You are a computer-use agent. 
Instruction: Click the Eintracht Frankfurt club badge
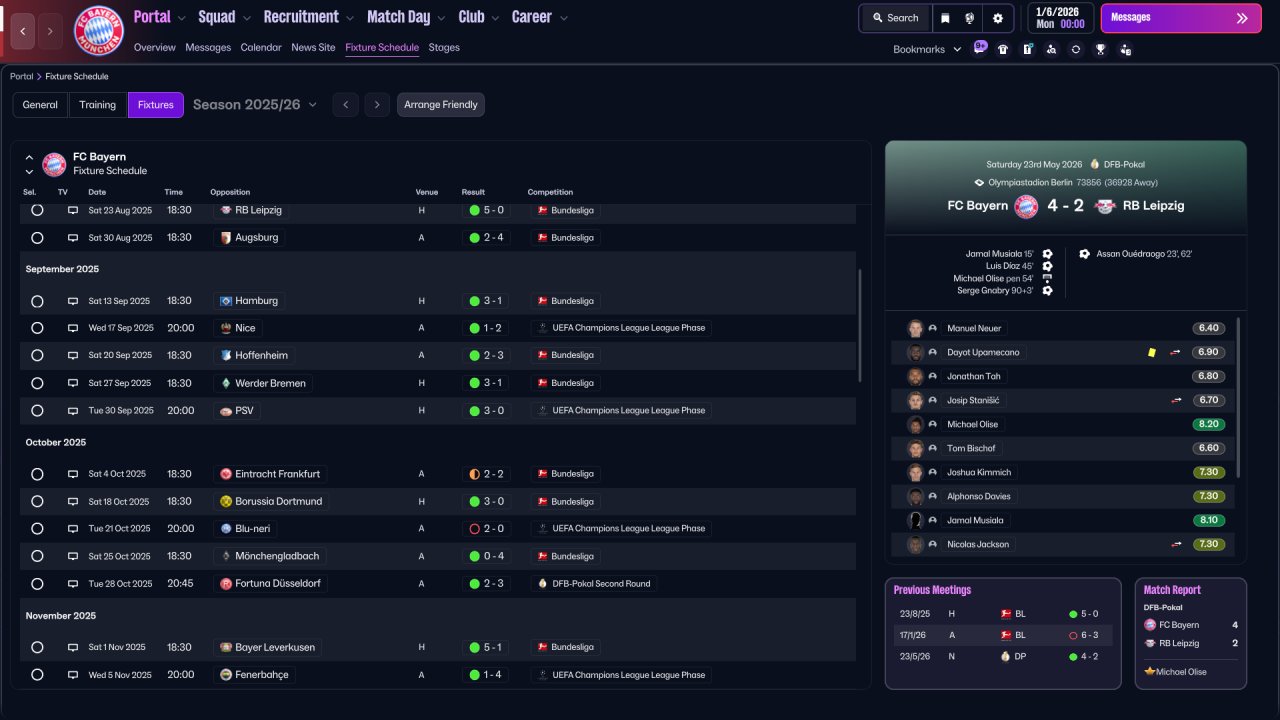click(x=226, y=474)
